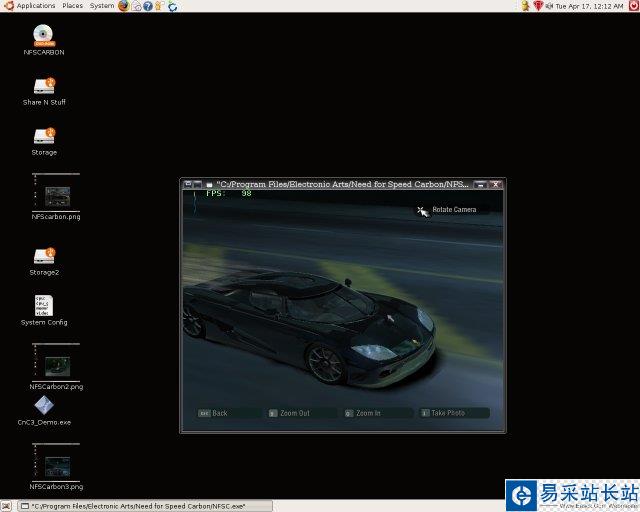Click Zoom In in photo mode

(x=368, y=413)
